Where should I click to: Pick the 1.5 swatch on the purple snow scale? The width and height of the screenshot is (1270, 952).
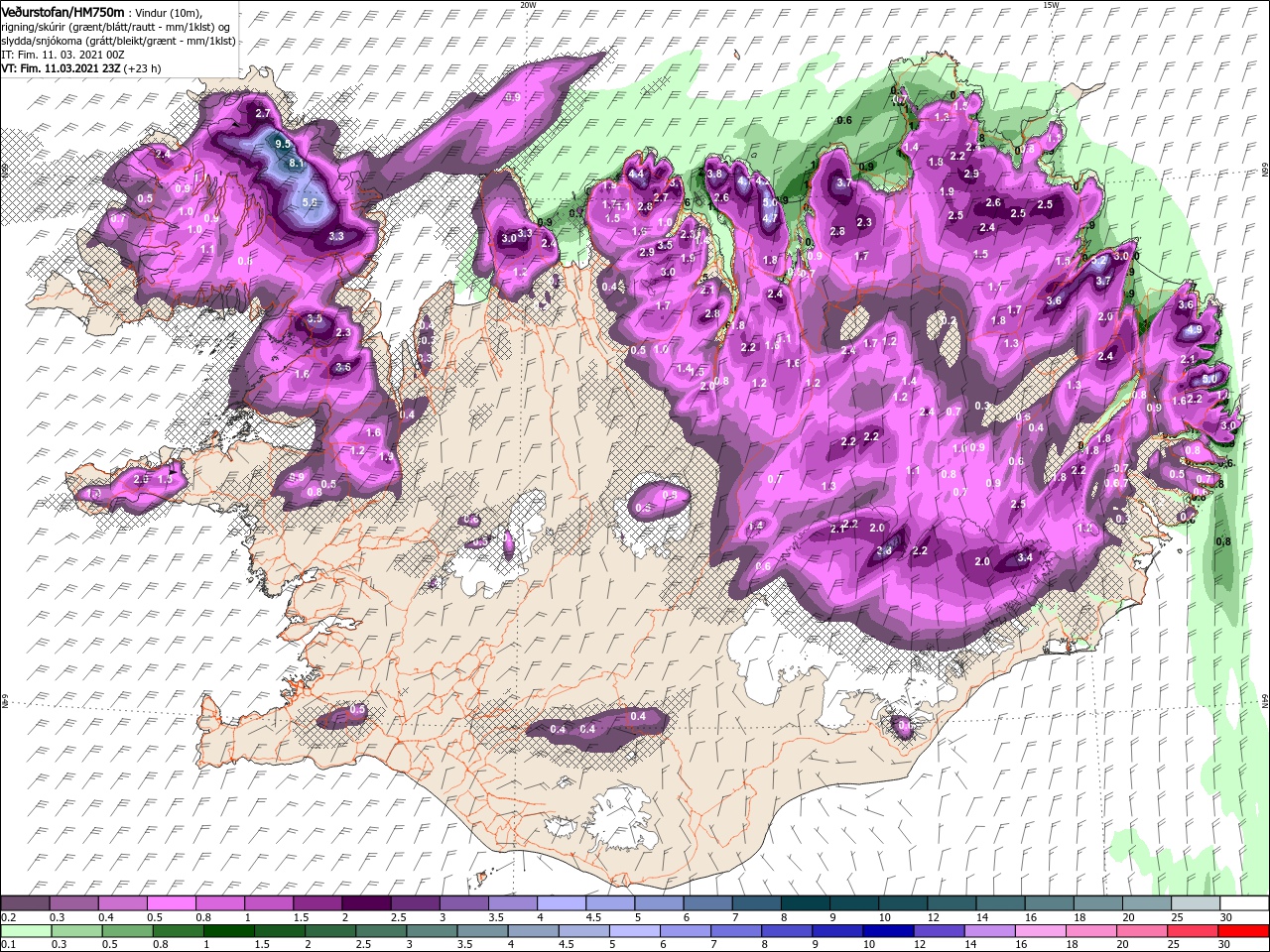point(317,902)
